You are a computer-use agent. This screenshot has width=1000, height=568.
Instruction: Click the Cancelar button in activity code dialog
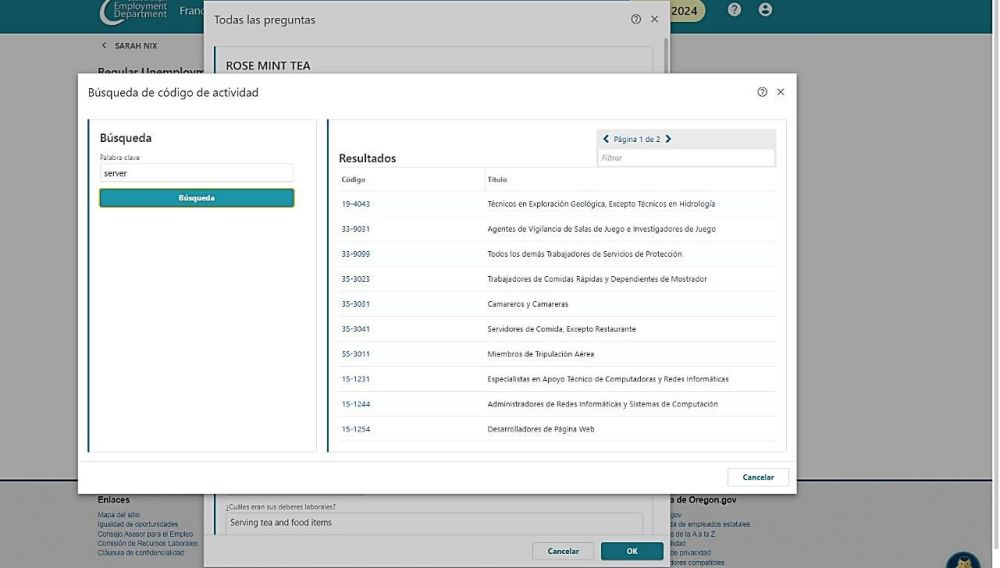coord(758,477)
